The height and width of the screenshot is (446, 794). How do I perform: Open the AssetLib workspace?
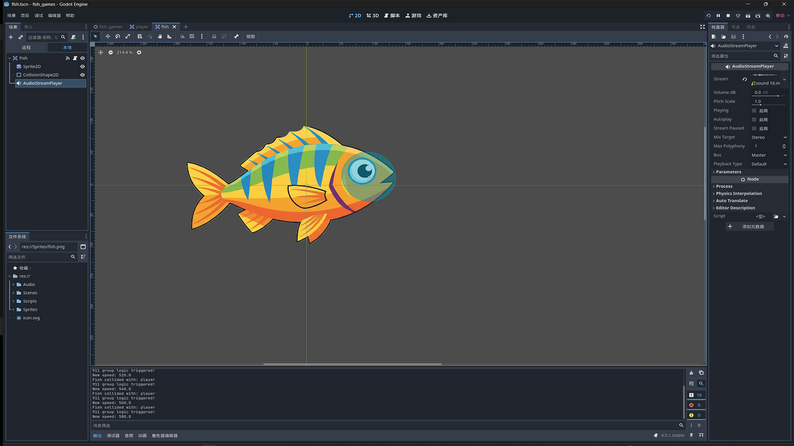(x=437, y=16)
